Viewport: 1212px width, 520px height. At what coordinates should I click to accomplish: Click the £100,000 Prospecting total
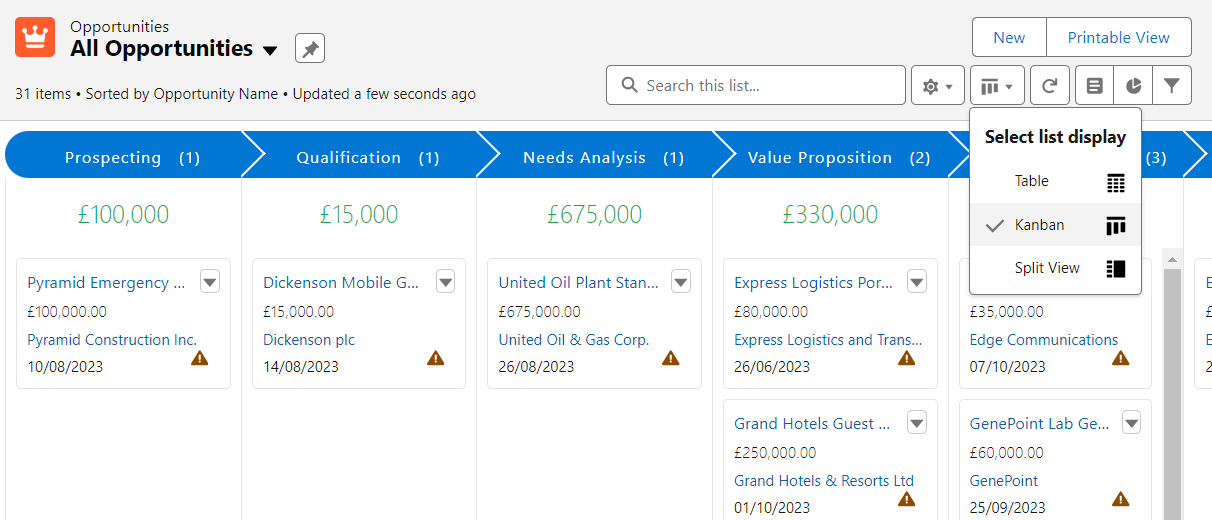point(123,214)
